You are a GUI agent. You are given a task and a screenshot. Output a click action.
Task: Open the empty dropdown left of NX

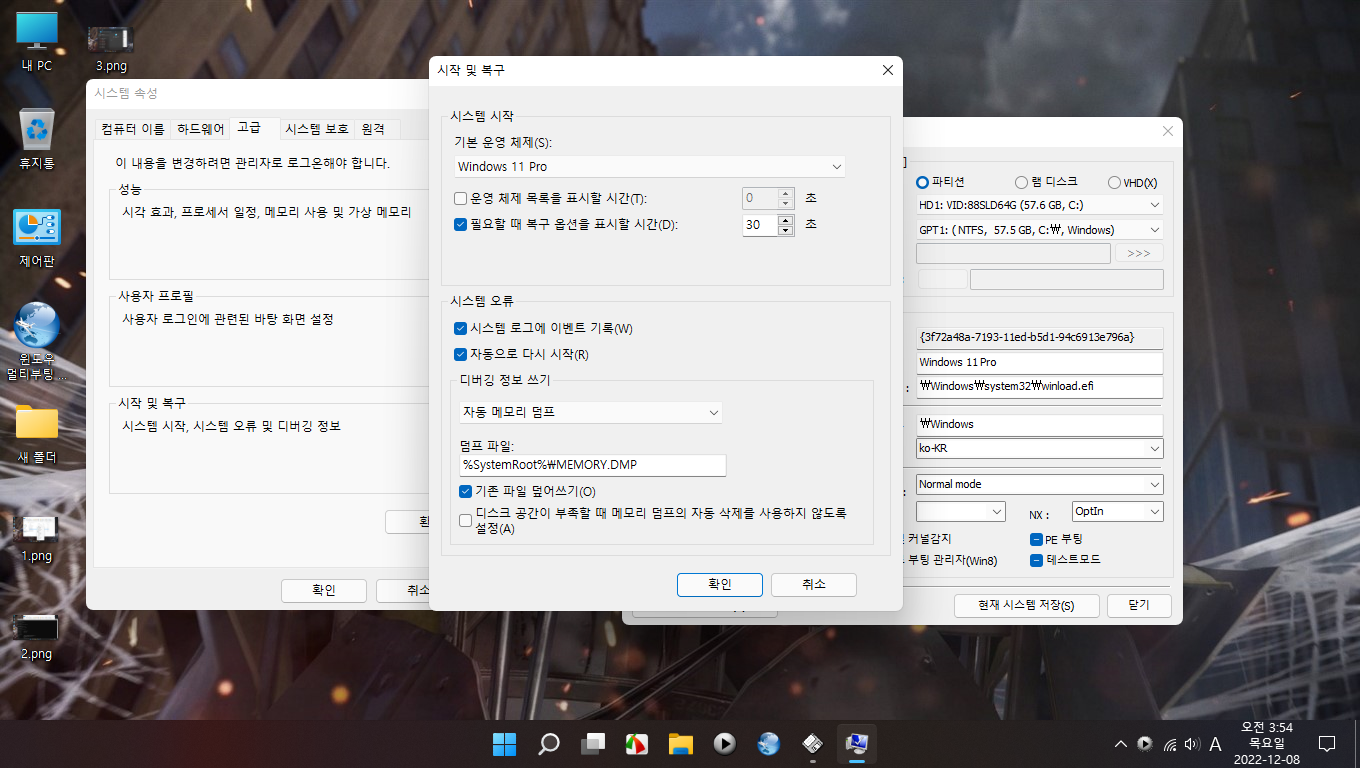[960, 511]
